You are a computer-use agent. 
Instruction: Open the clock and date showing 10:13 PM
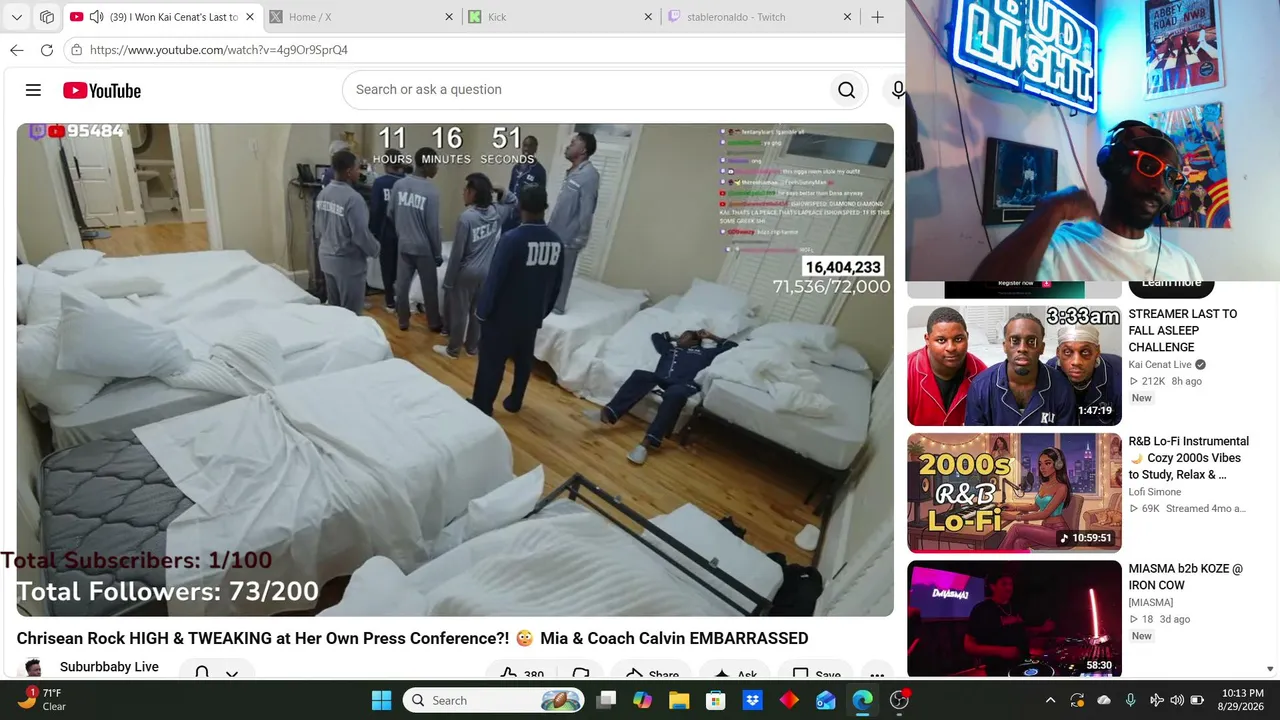point(1241,700)
